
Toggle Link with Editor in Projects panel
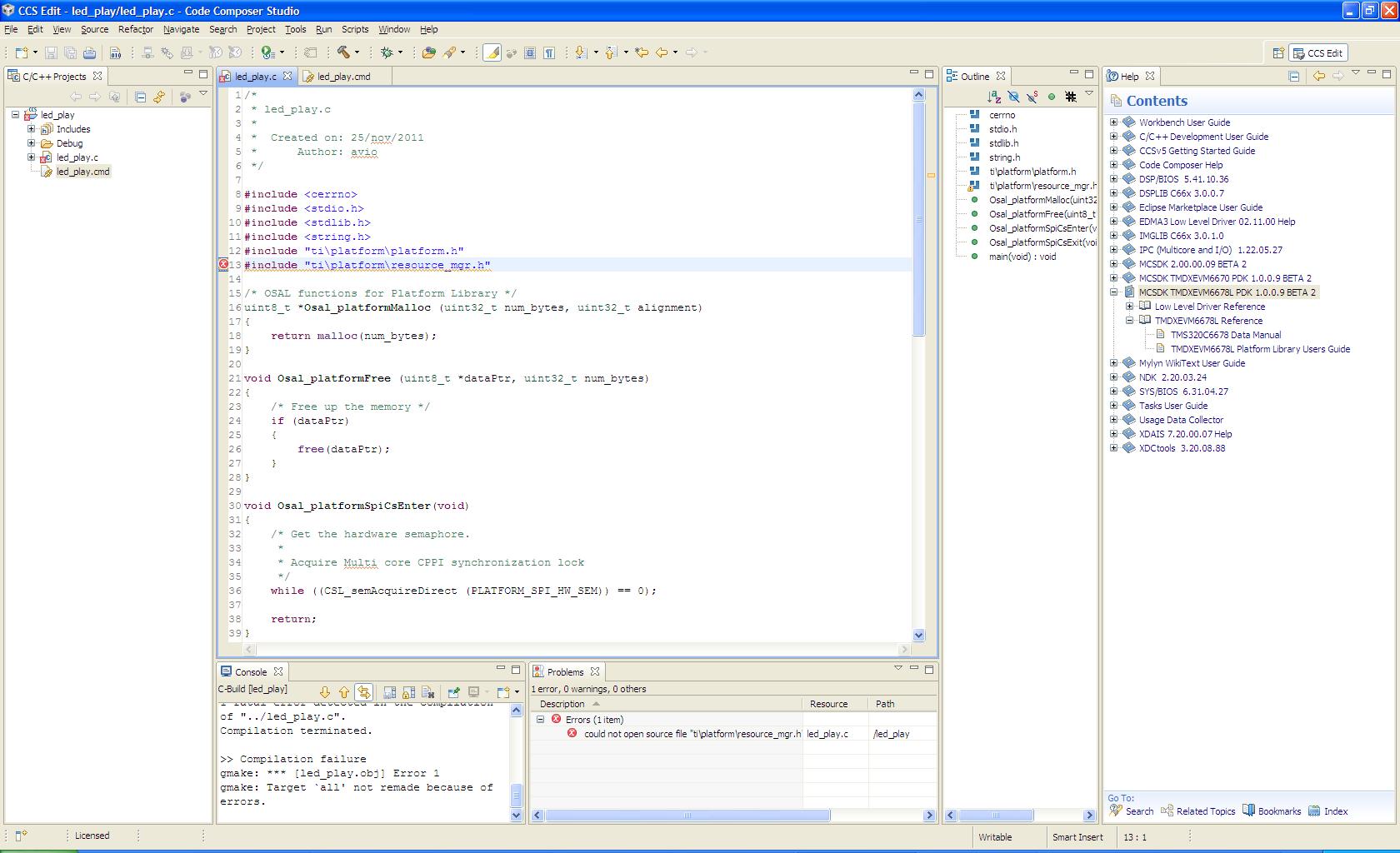158,97
